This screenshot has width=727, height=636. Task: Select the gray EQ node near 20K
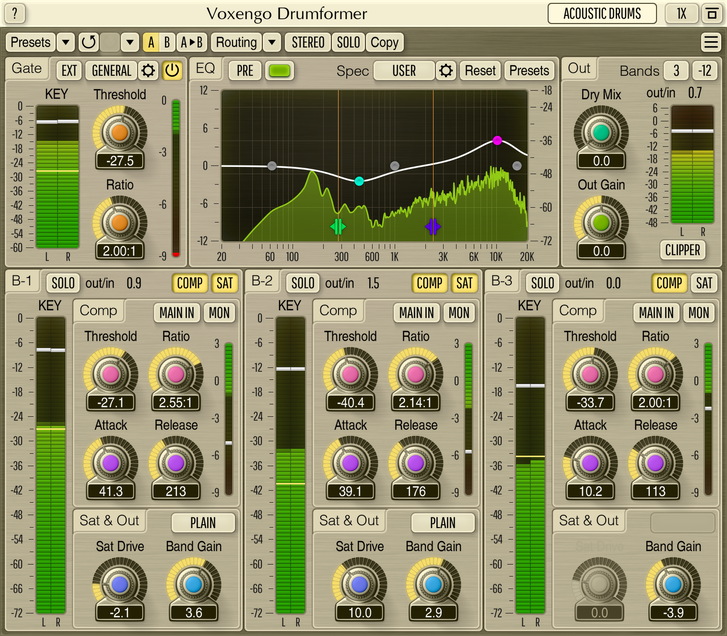517,165
